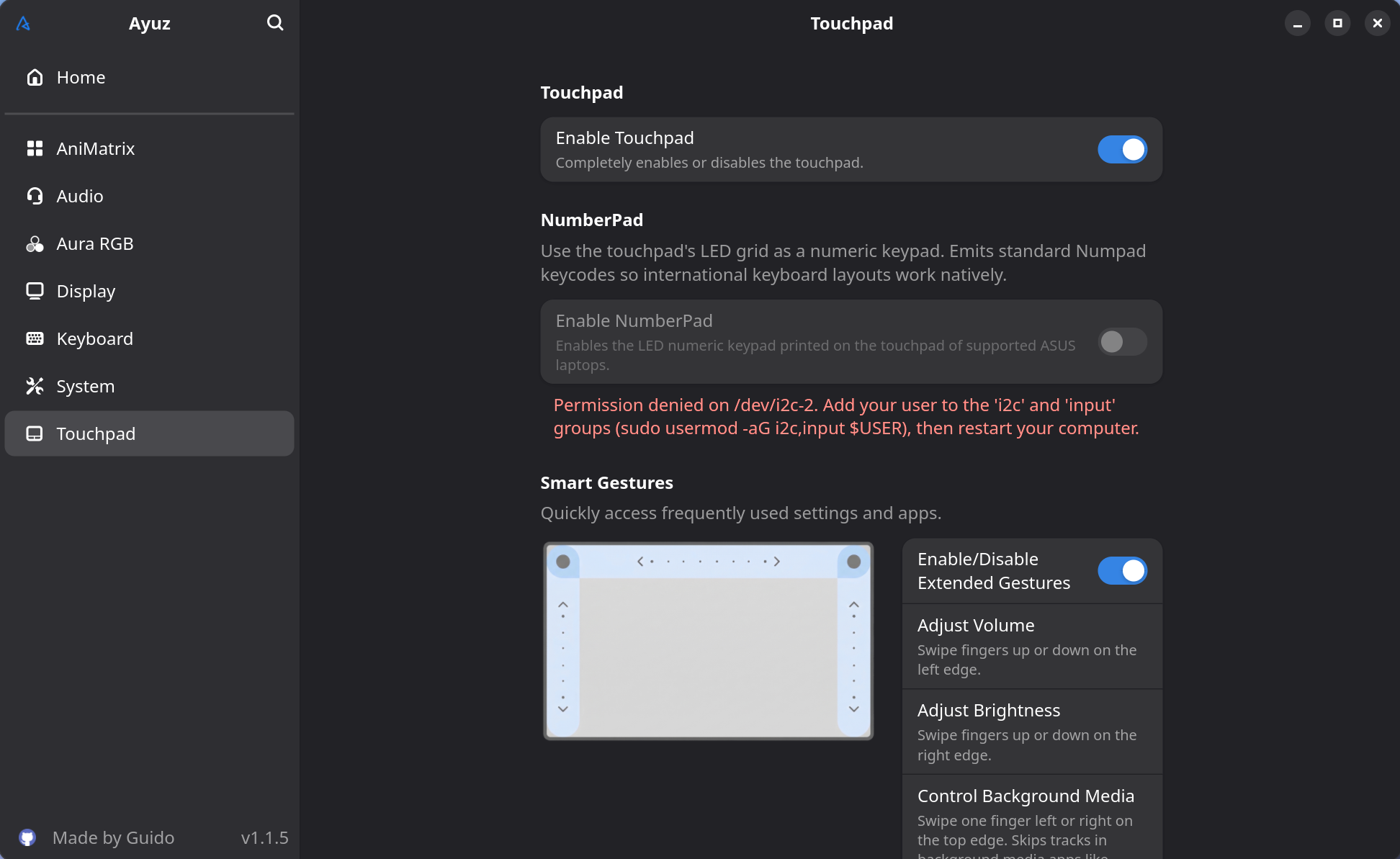This screenshot has height=859, width=1400.
Task: Click the touchpad gesture illustration
Action: (708, 641)
